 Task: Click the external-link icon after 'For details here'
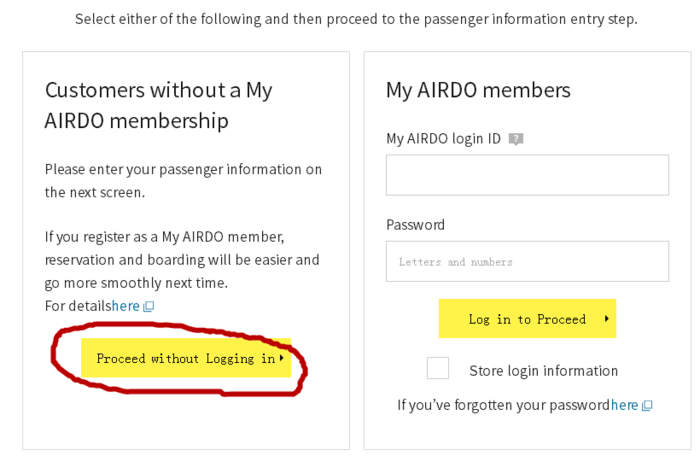149,307
